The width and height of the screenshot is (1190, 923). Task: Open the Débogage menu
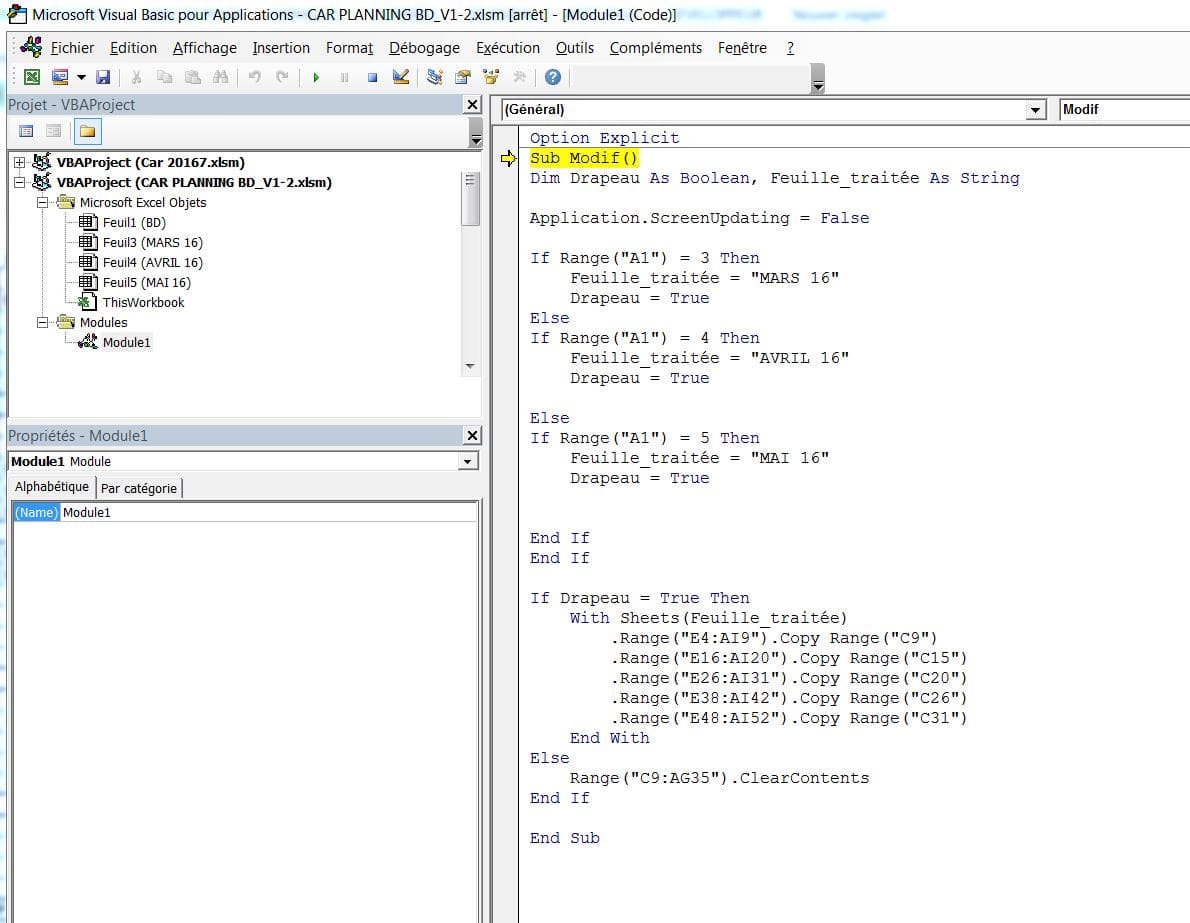point(424,48)
